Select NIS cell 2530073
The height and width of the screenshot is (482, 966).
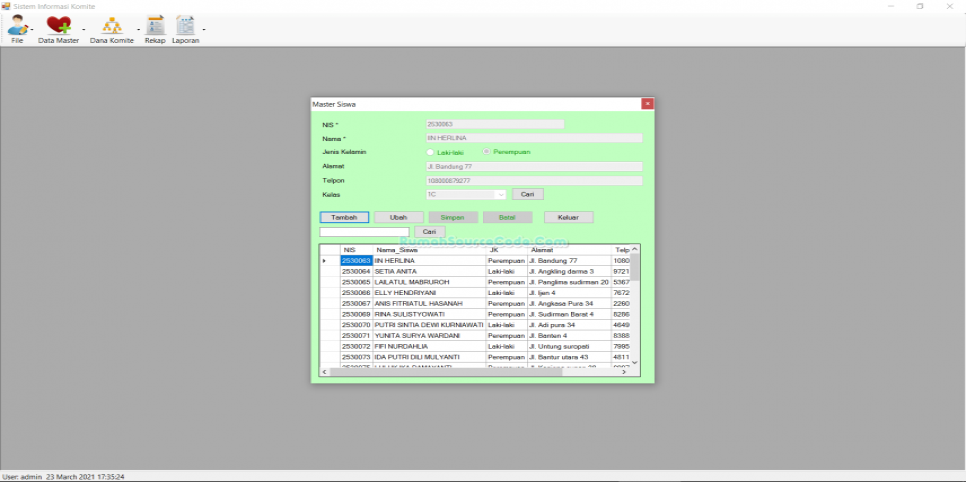[356, 357]
